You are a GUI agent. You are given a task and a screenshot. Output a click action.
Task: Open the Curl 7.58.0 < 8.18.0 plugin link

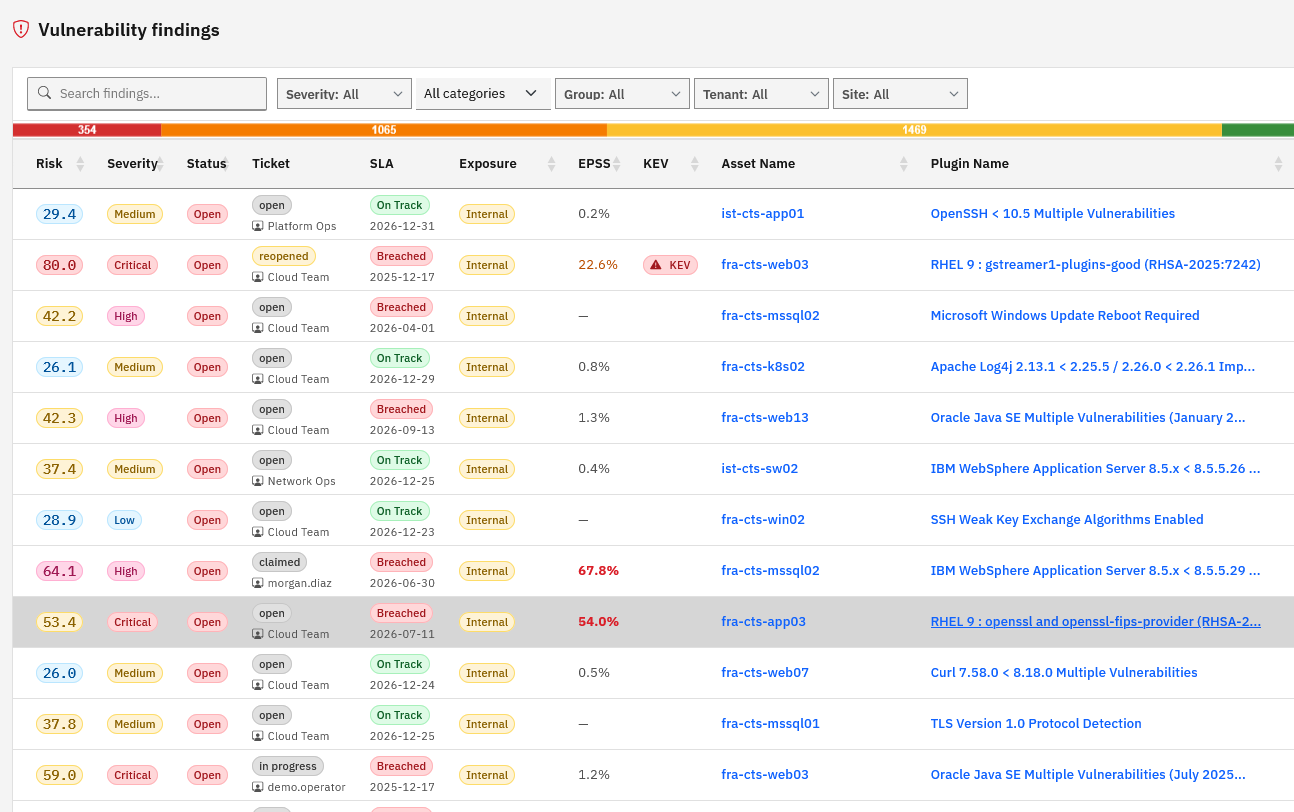click(x=1064, y=673)
